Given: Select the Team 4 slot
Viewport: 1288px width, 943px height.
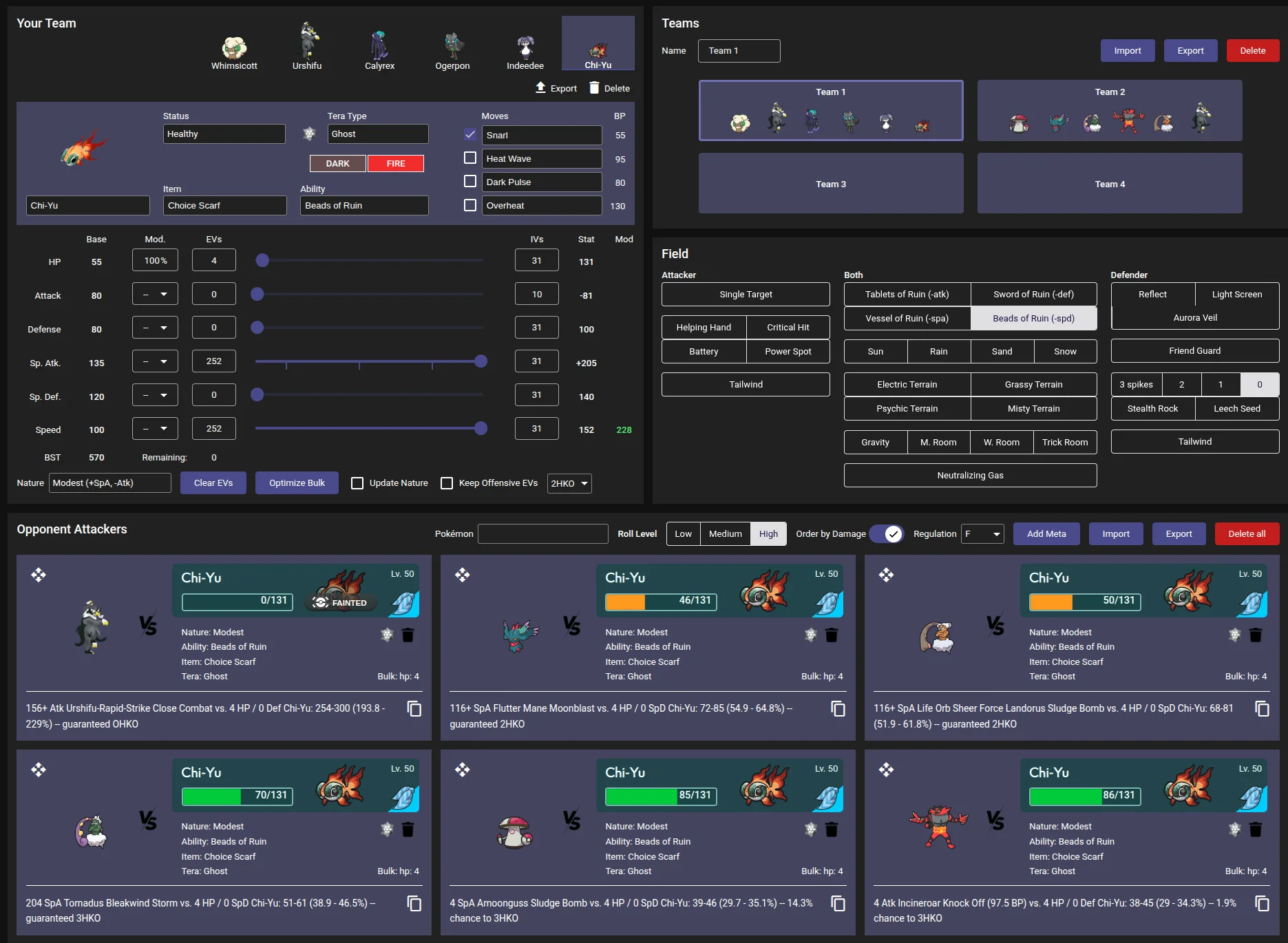Looking at the screenshot, I should coord(1110,183).
